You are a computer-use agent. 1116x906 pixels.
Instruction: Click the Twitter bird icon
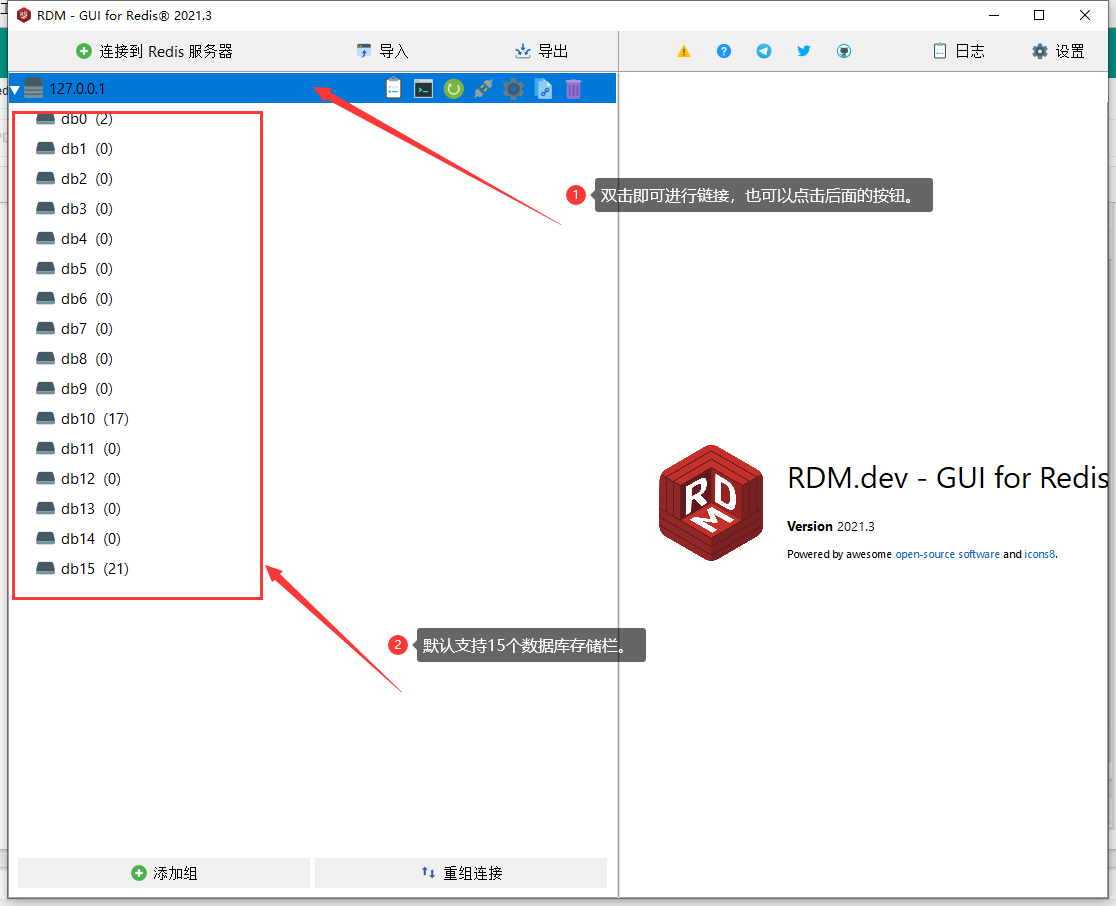coord(804,51)
